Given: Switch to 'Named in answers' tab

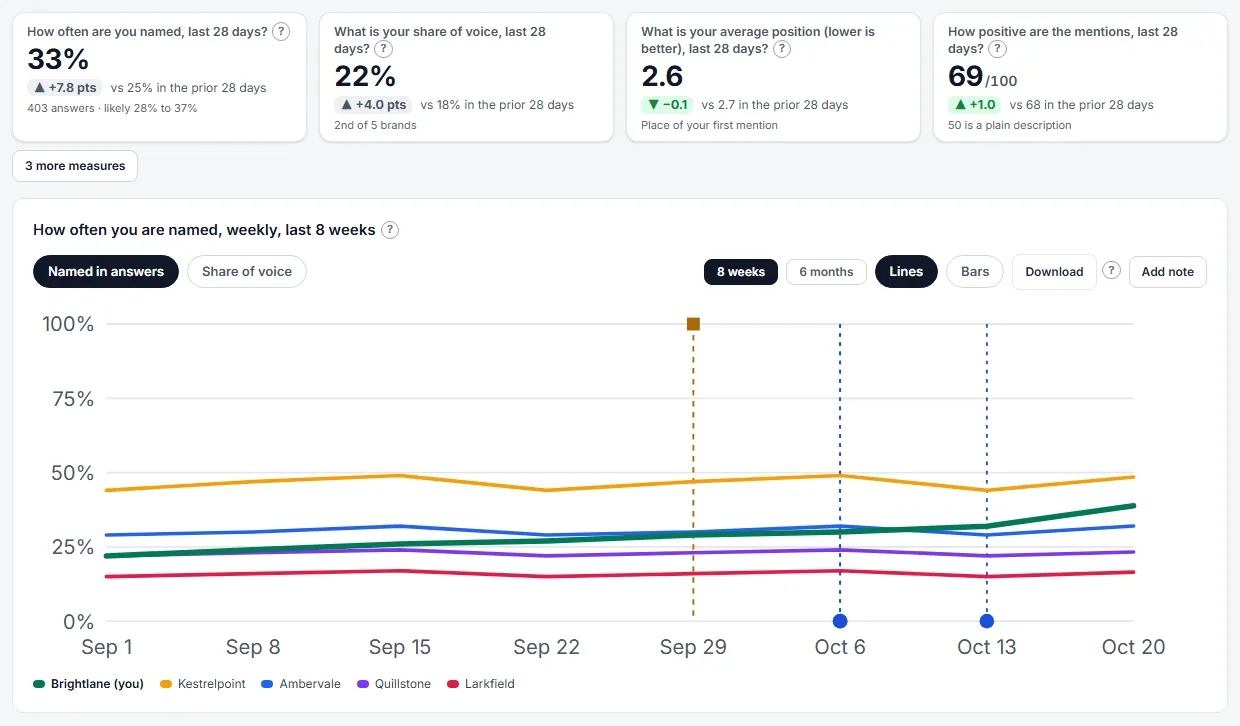Looking at the screenshot, I should (106, 272).
